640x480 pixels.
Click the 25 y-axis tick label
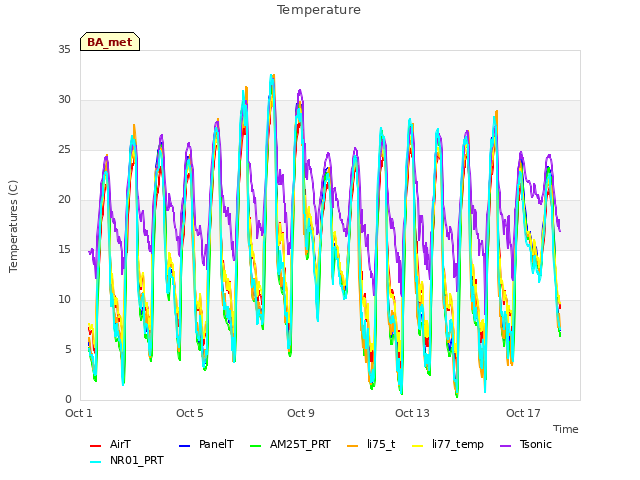coord(64,149)
